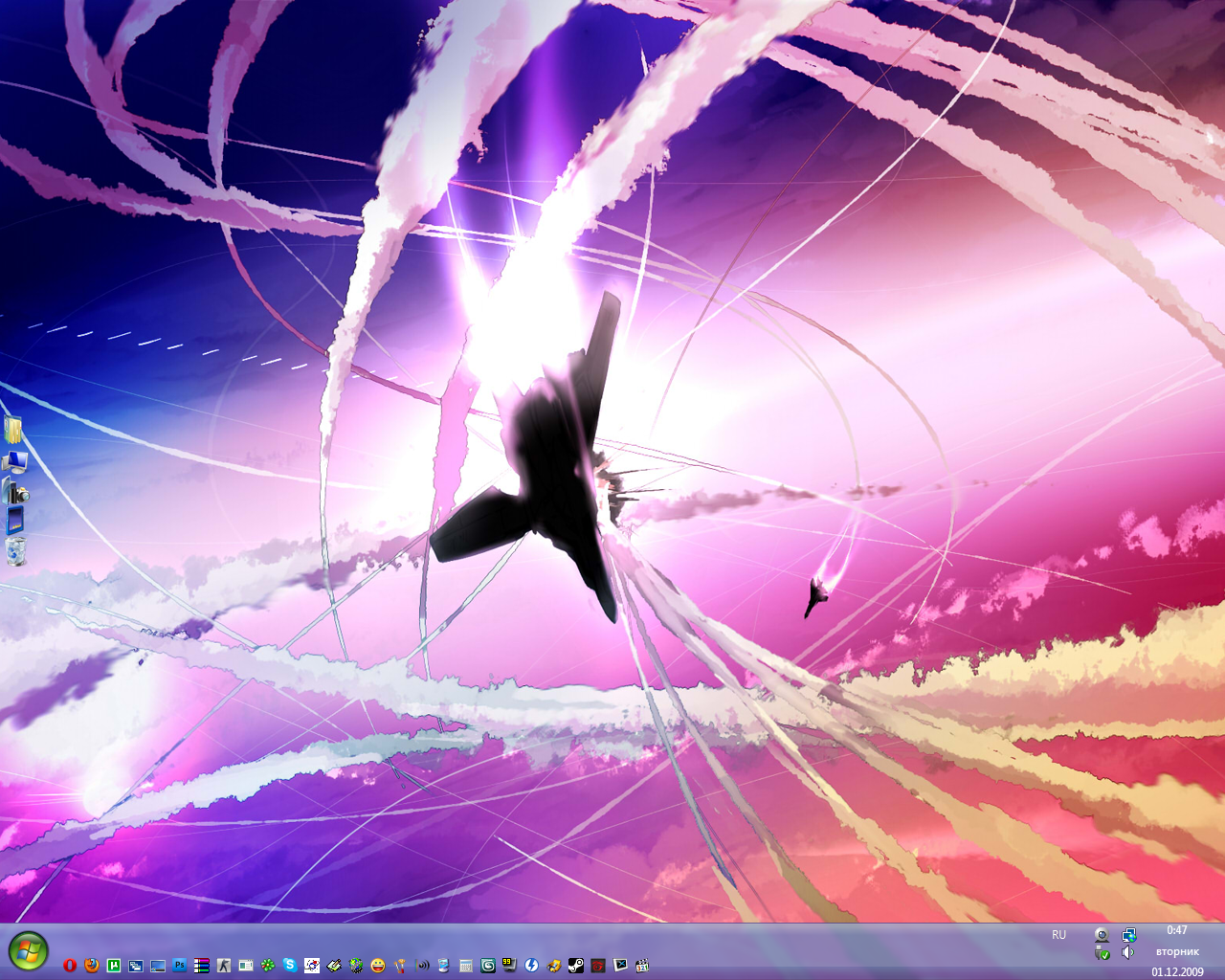Open the yellow smiley face icon

pos(378,966)
